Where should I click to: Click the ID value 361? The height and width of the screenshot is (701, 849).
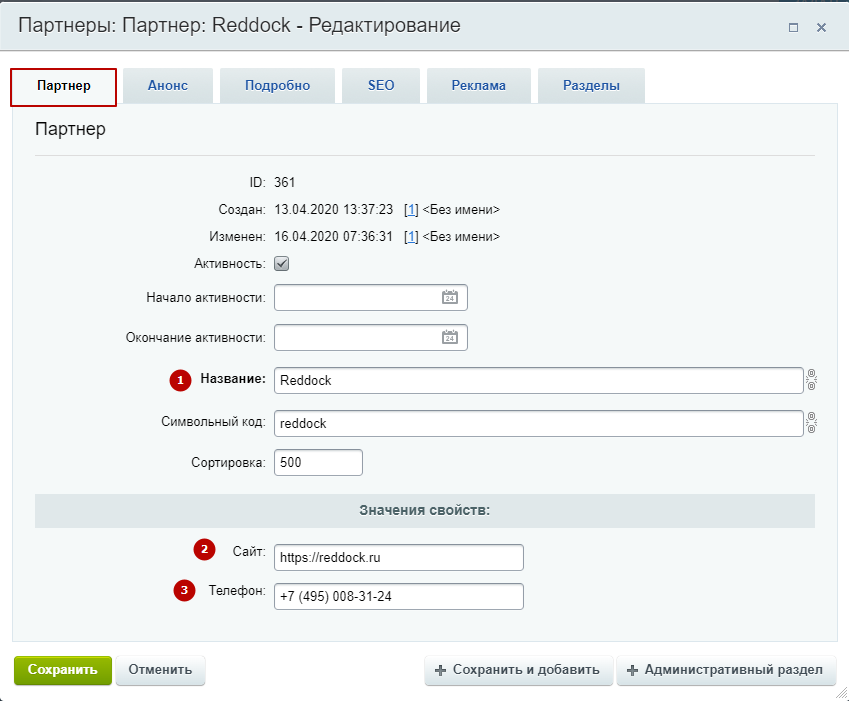(x=284, y=182)
